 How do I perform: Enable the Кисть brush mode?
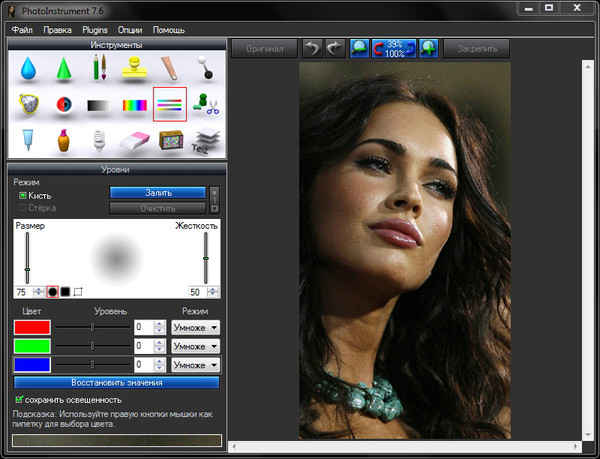(x=23, y=196)
